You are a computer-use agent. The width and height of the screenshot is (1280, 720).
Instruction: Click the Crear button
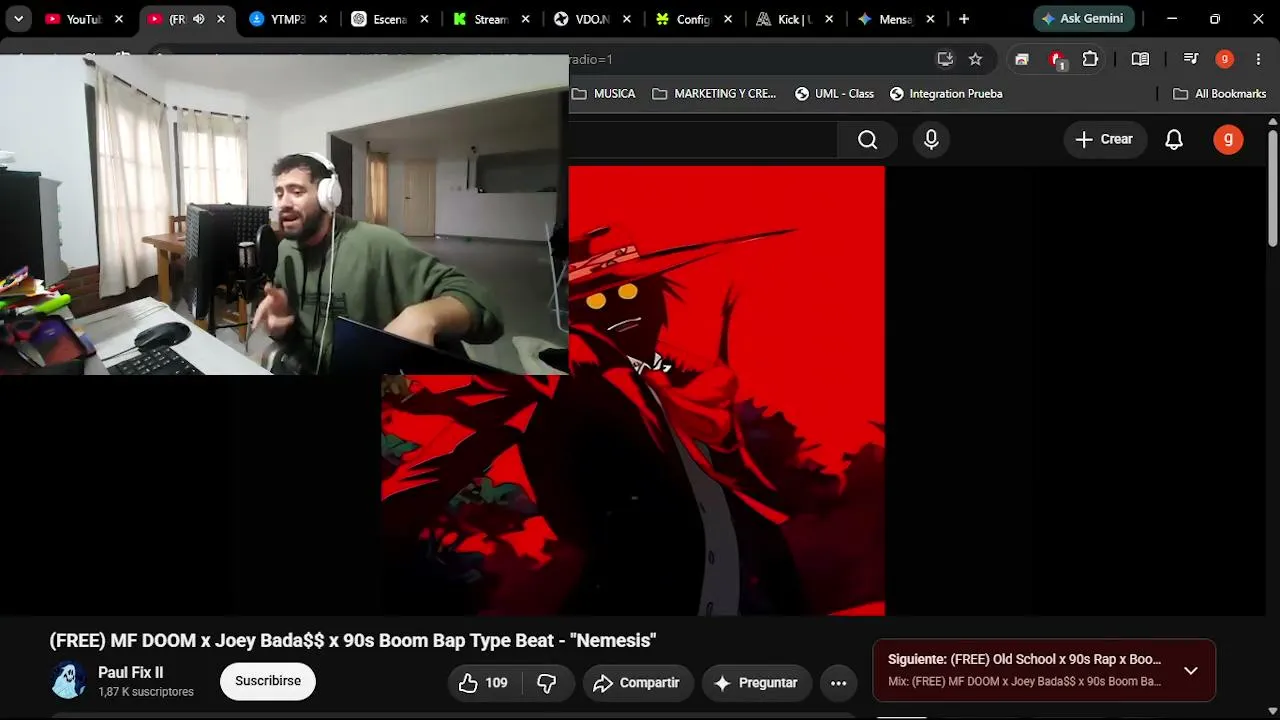[1105, 140]
